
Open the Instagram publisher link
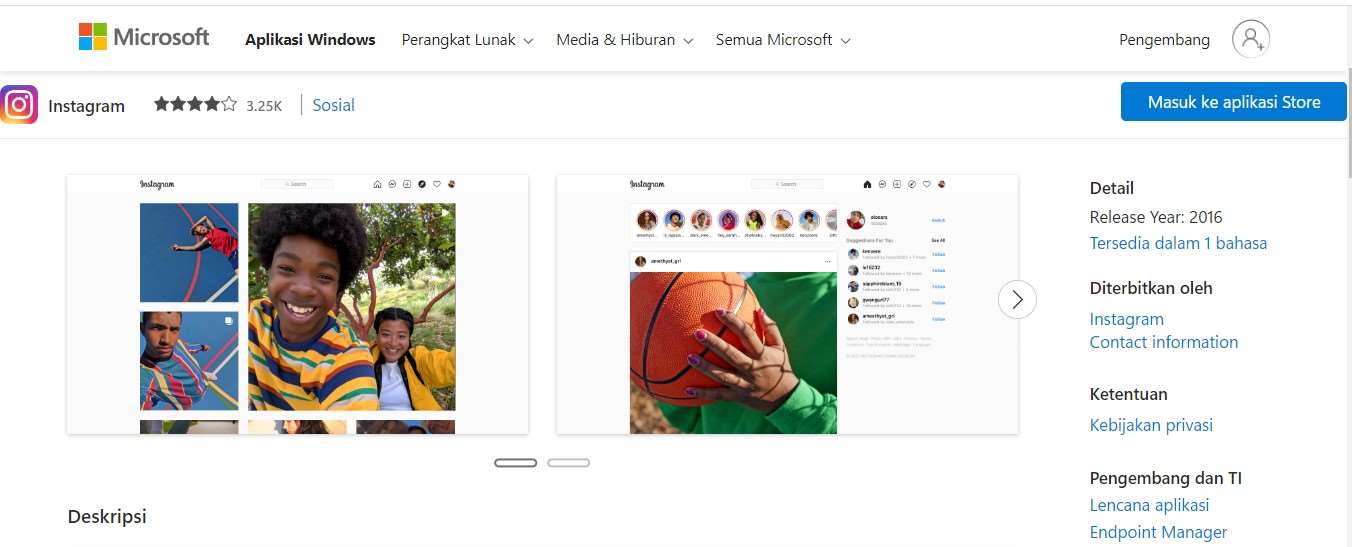[x=1127, y=319]
